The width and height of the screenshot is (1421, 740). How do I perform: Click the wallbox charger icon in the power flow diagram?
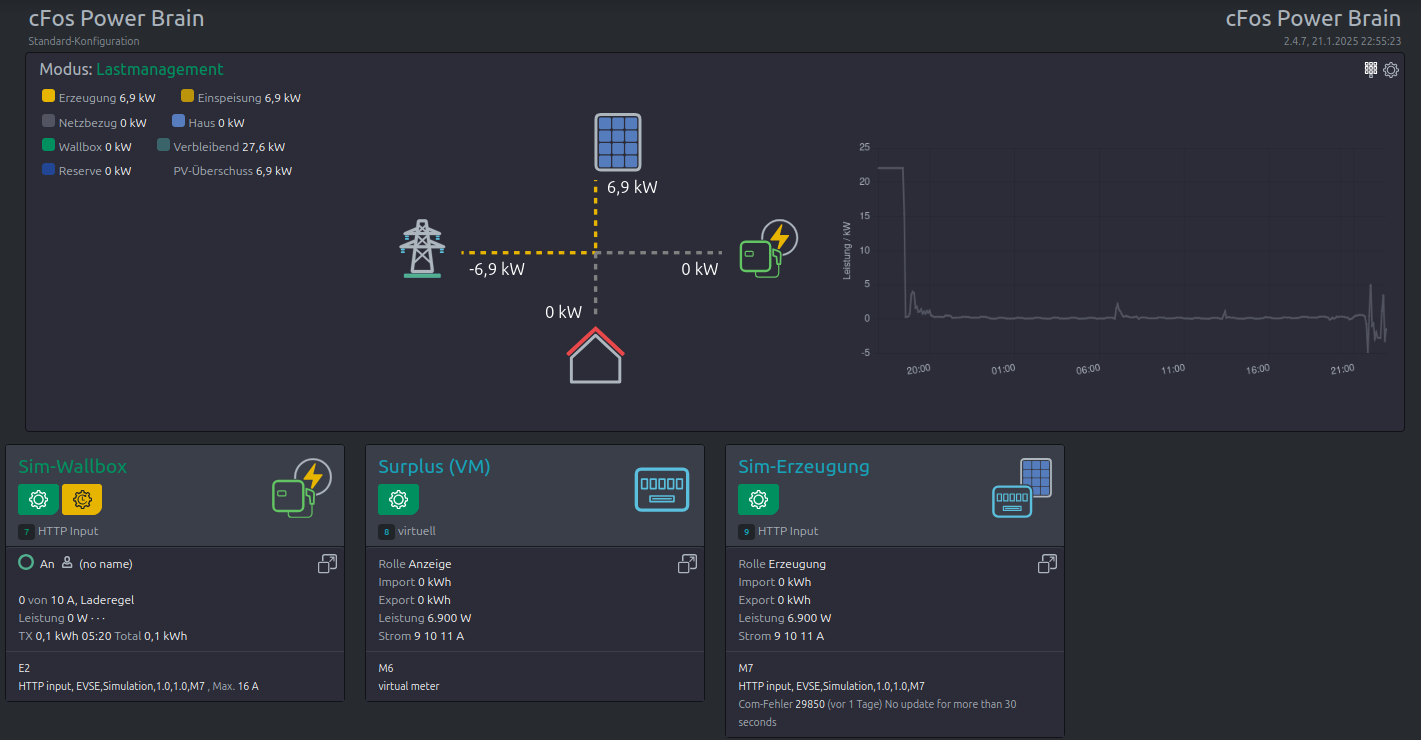768,248
